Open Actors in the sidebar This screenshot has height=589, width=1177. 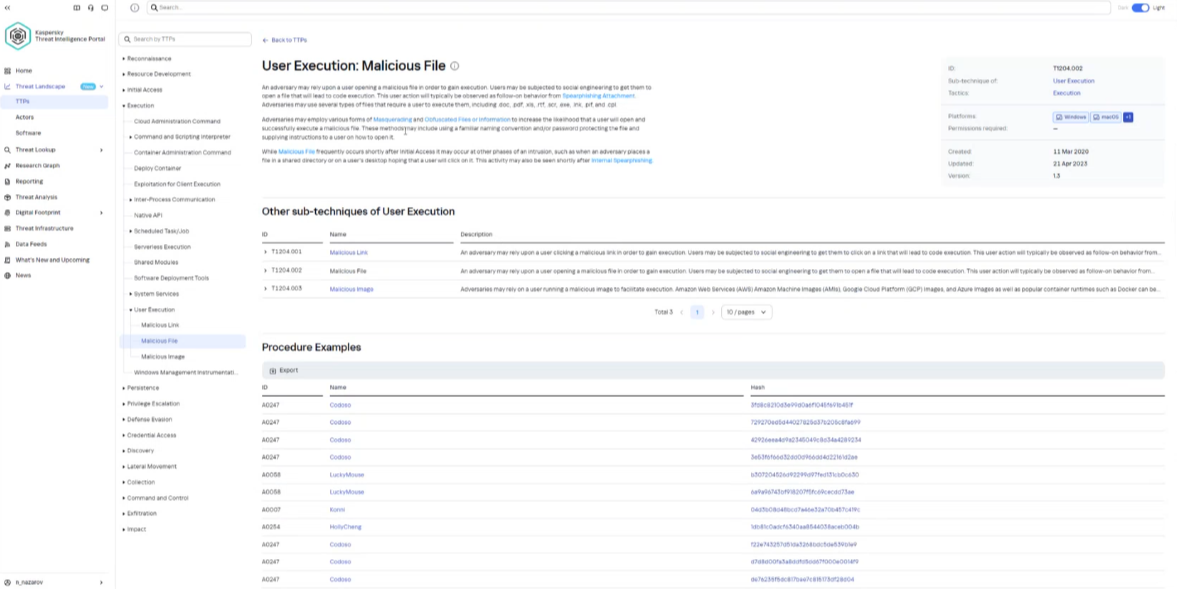(25, 117)
